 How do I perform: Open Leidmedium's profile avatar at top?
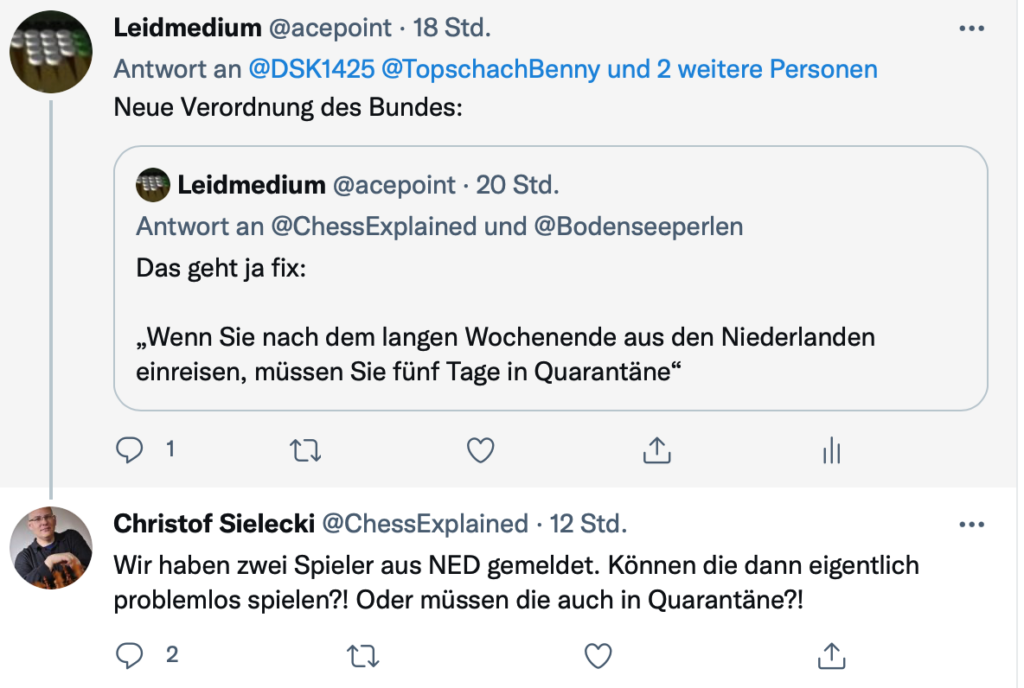(x=51, y=52)
